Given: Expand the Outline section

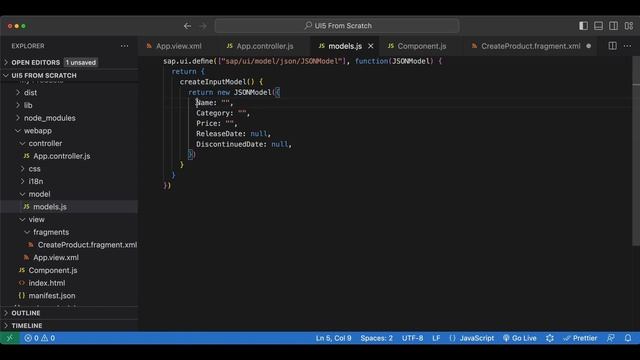Looking at the screenshot, I should coord(26,313).
